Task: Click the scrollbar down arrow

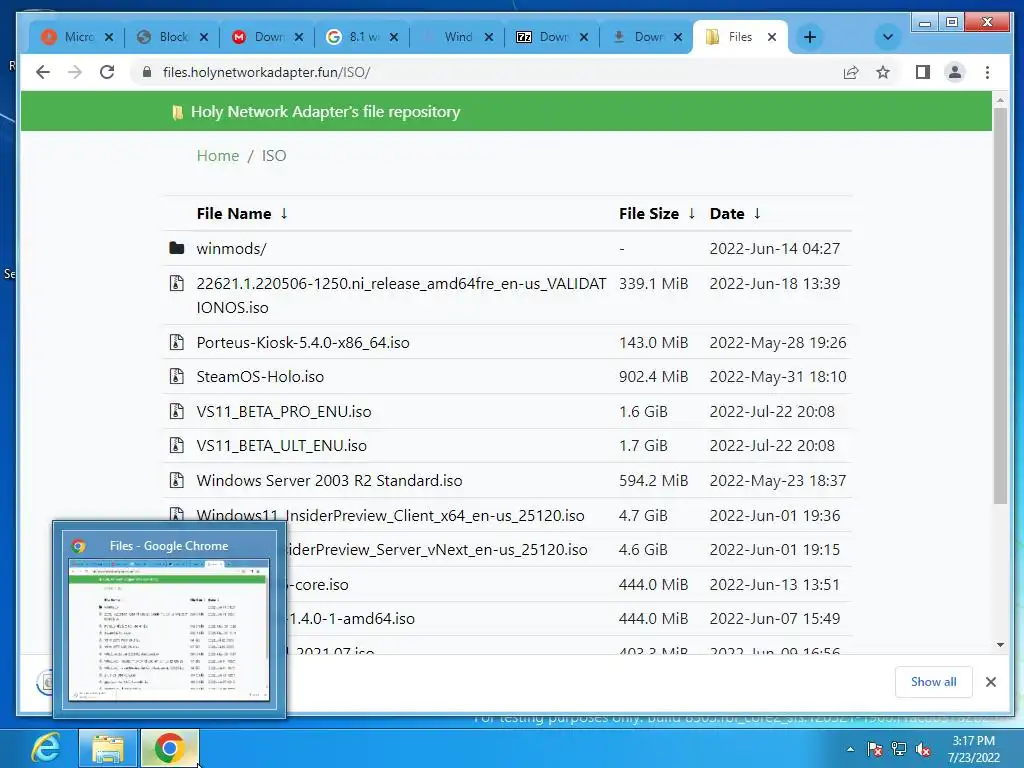Action: click(1000, 645)
